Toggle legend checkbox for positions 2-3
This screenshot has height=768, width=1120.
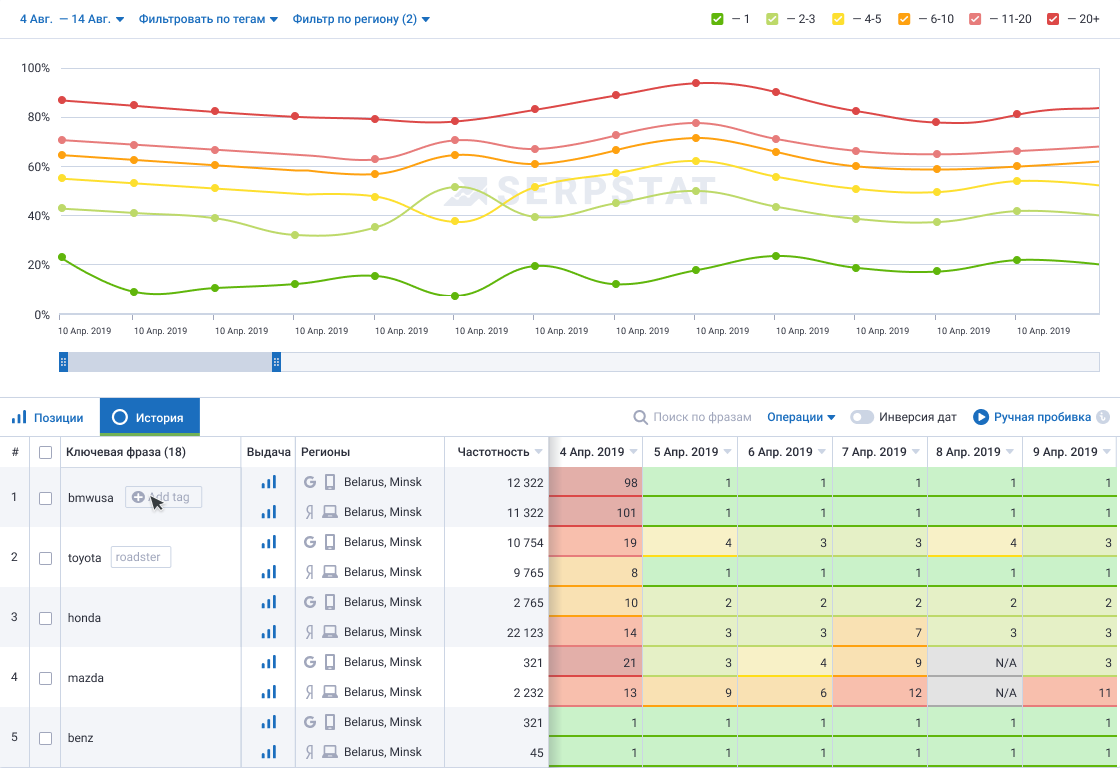pos(772,19)
